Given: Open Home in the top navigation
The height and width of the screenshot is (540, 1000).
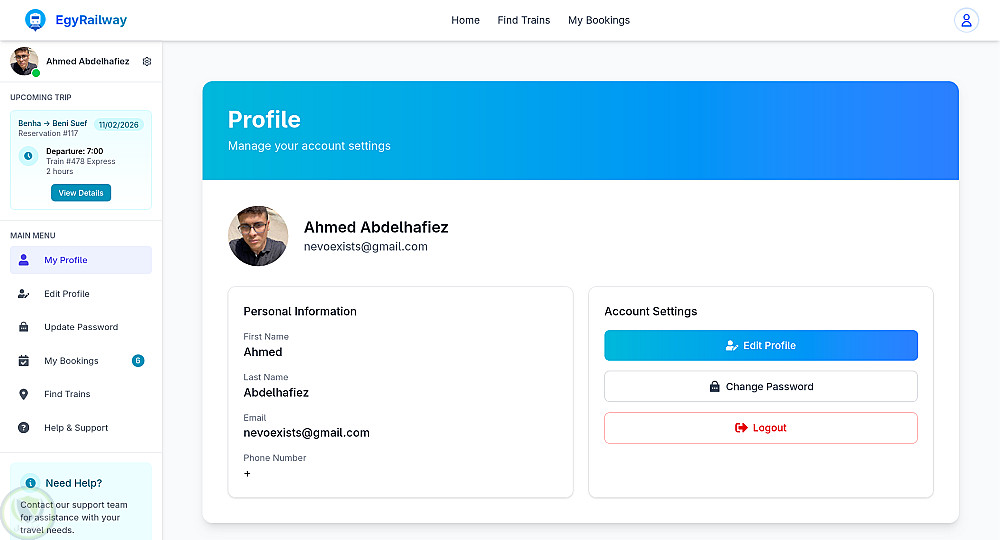Looking at the screenshot, I should [465, 20].
